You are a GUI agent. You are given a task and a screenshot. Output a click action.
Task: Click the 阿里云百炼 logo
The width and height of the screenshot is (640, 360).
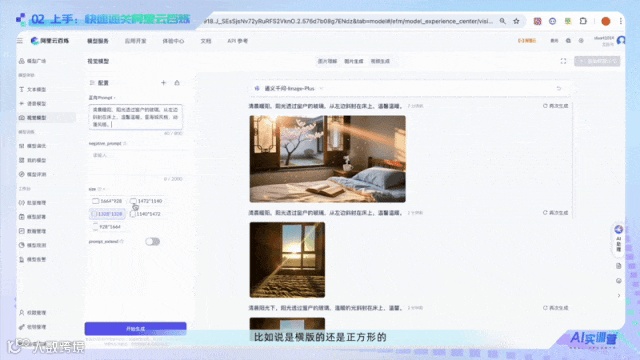(50, 41)
